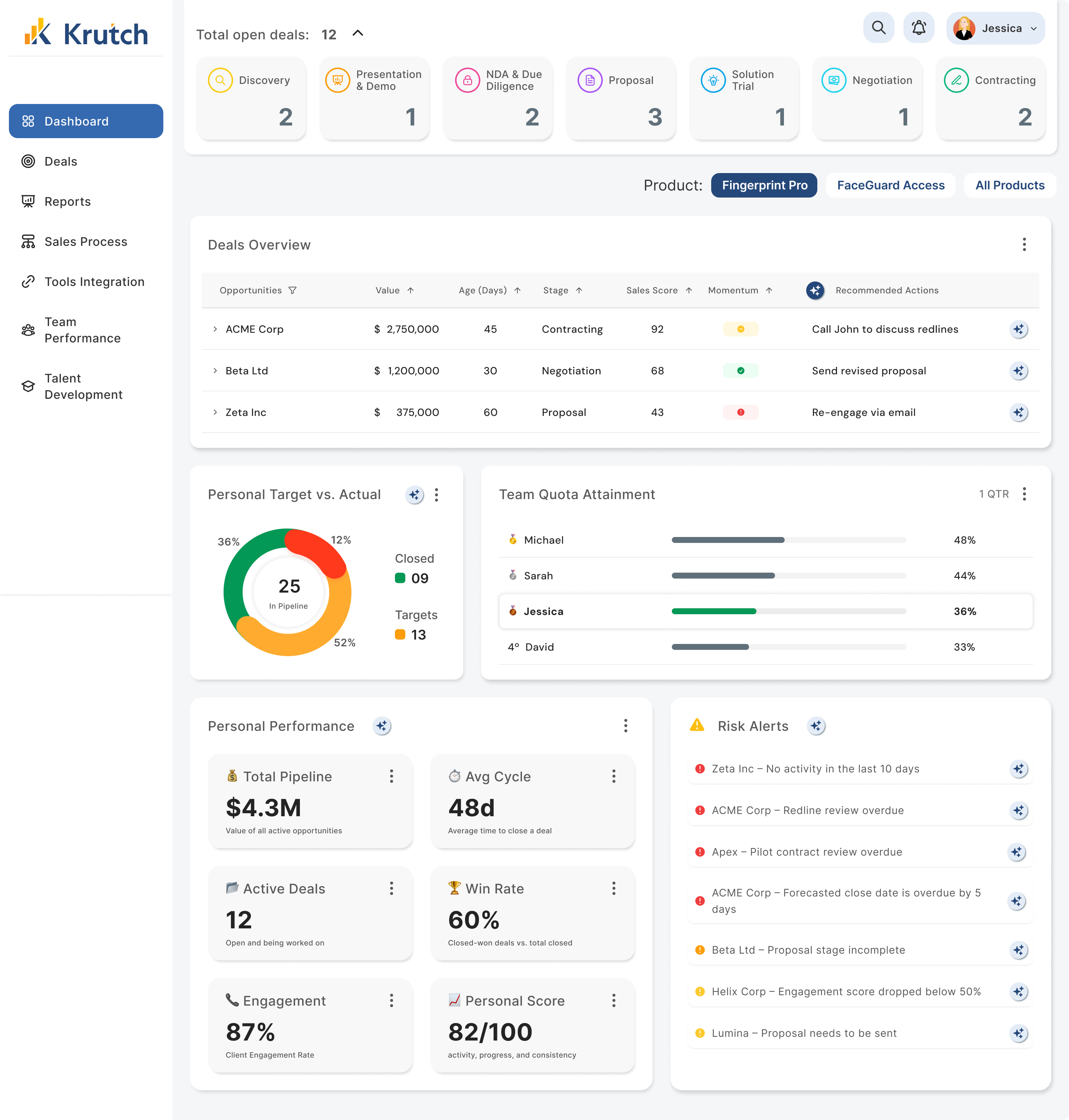Expand the Zeta Inc opportunity row
The width and height of the screenshot is (1069, 1120).
click(x=215, y=413)
